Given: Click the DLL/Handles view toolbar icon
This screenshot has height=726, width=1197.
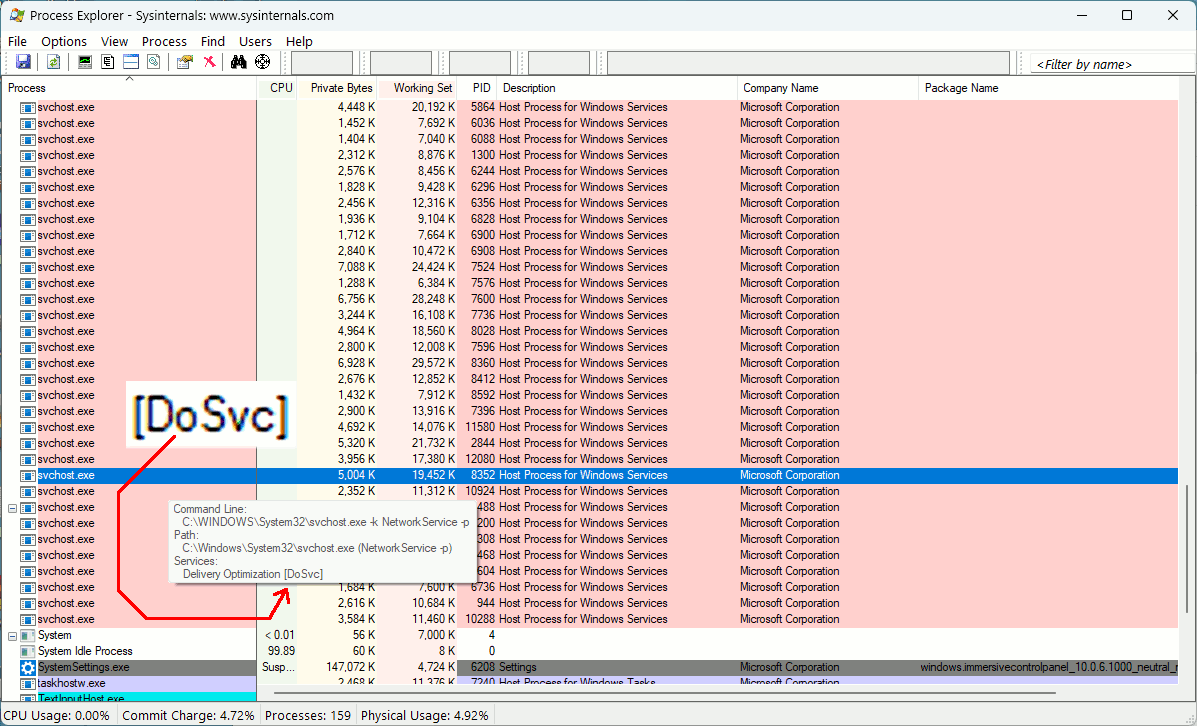Looking at the screenshot, I should click(x=154, y=62).
